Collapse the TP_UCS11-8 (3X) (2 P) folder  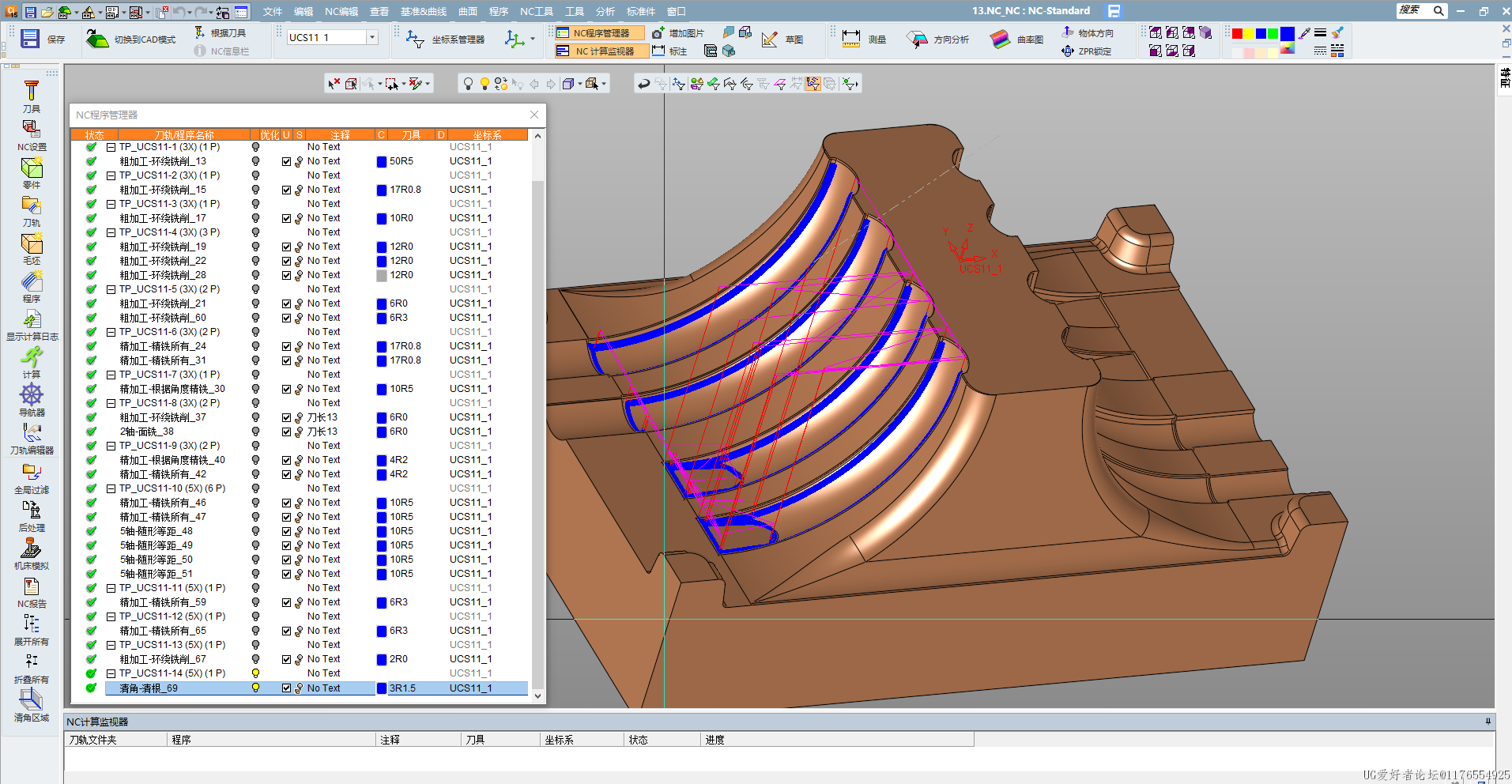pyautogui.click(x=111, y=403)
